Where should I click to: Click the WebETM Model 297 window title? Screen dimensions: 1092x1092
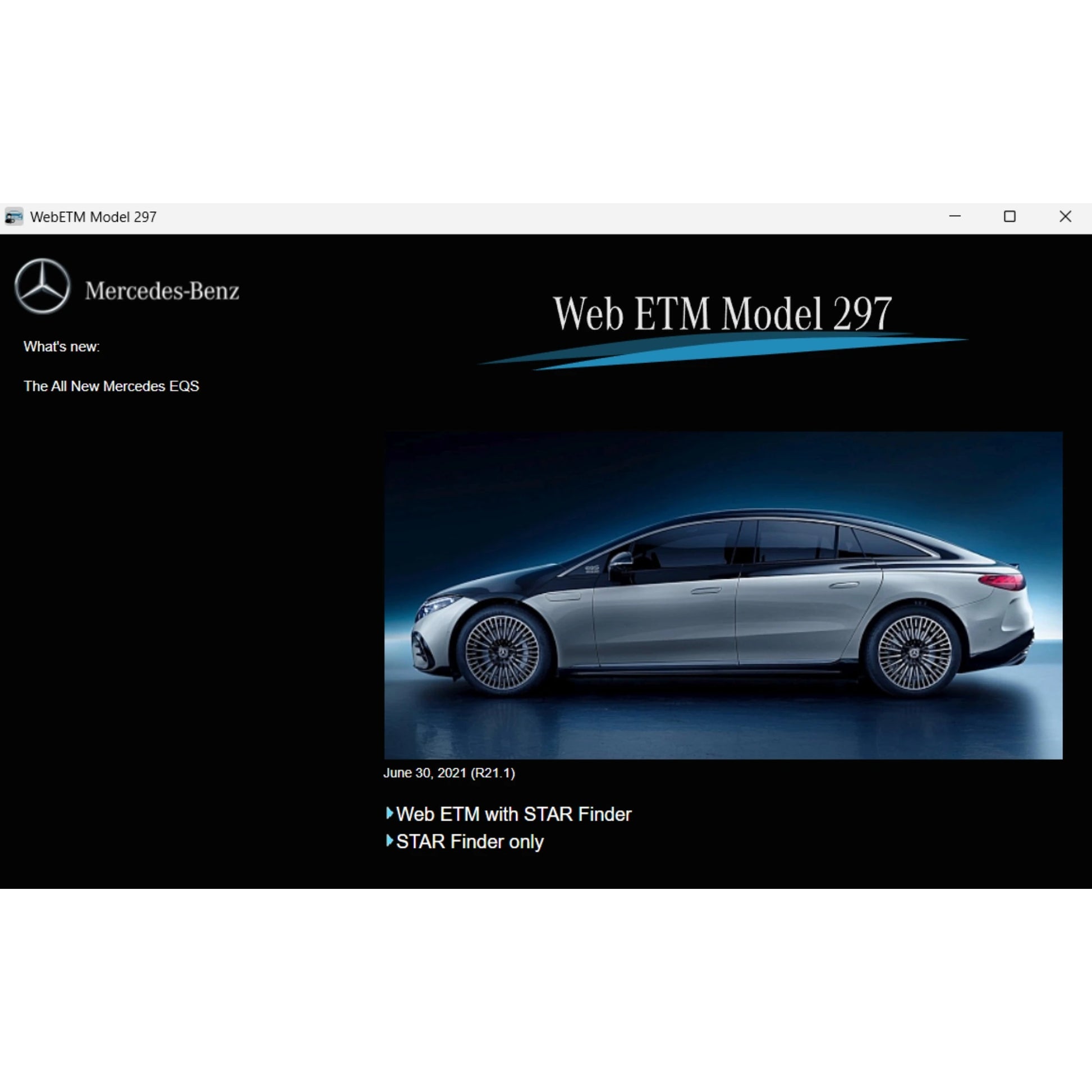93,217
